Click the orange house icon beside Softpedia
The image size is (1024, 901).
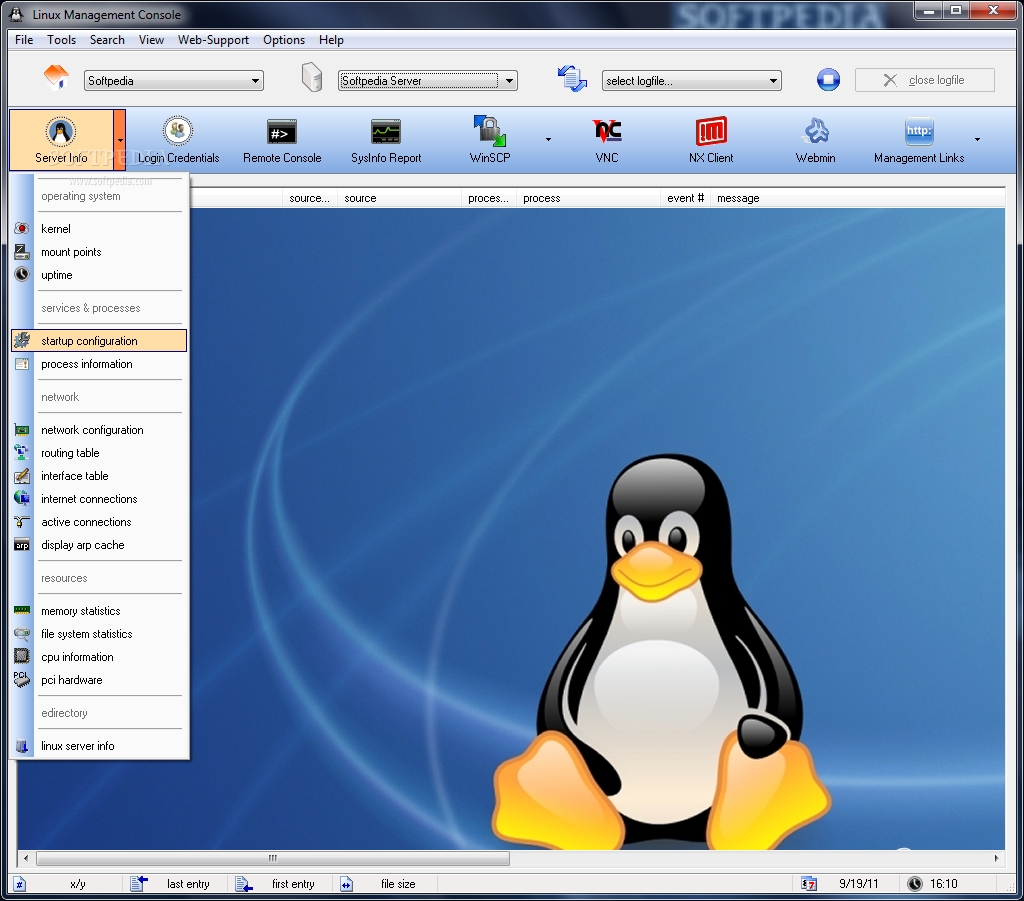56,78
